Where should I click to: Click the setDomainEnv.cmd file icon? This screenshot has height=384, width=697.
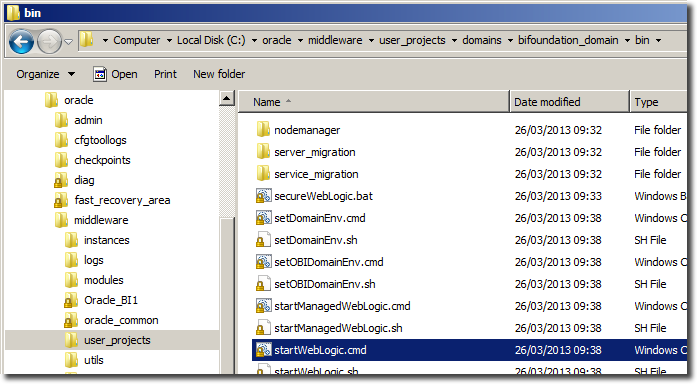point(263,218)
